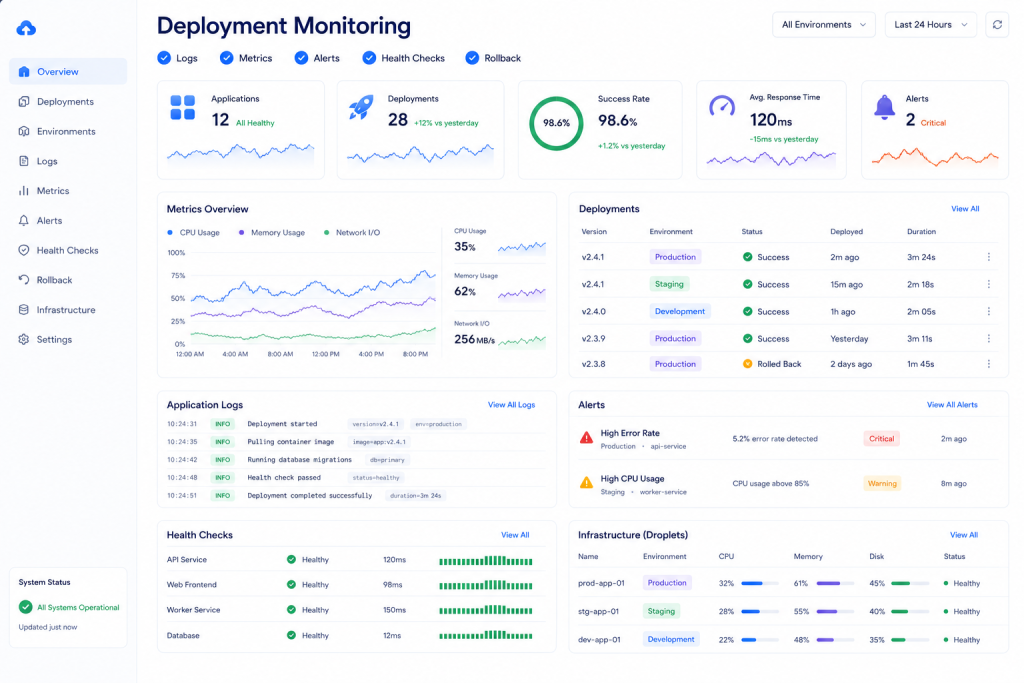Click the API Service healthy check icon
The width and height of the screenshot is (1024, 683).
291,560
